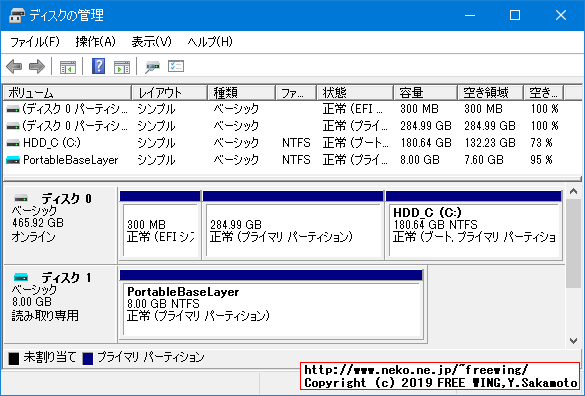
Task: Click the navy プライマリ パーティション legend swatch
Action: (88, 359)
